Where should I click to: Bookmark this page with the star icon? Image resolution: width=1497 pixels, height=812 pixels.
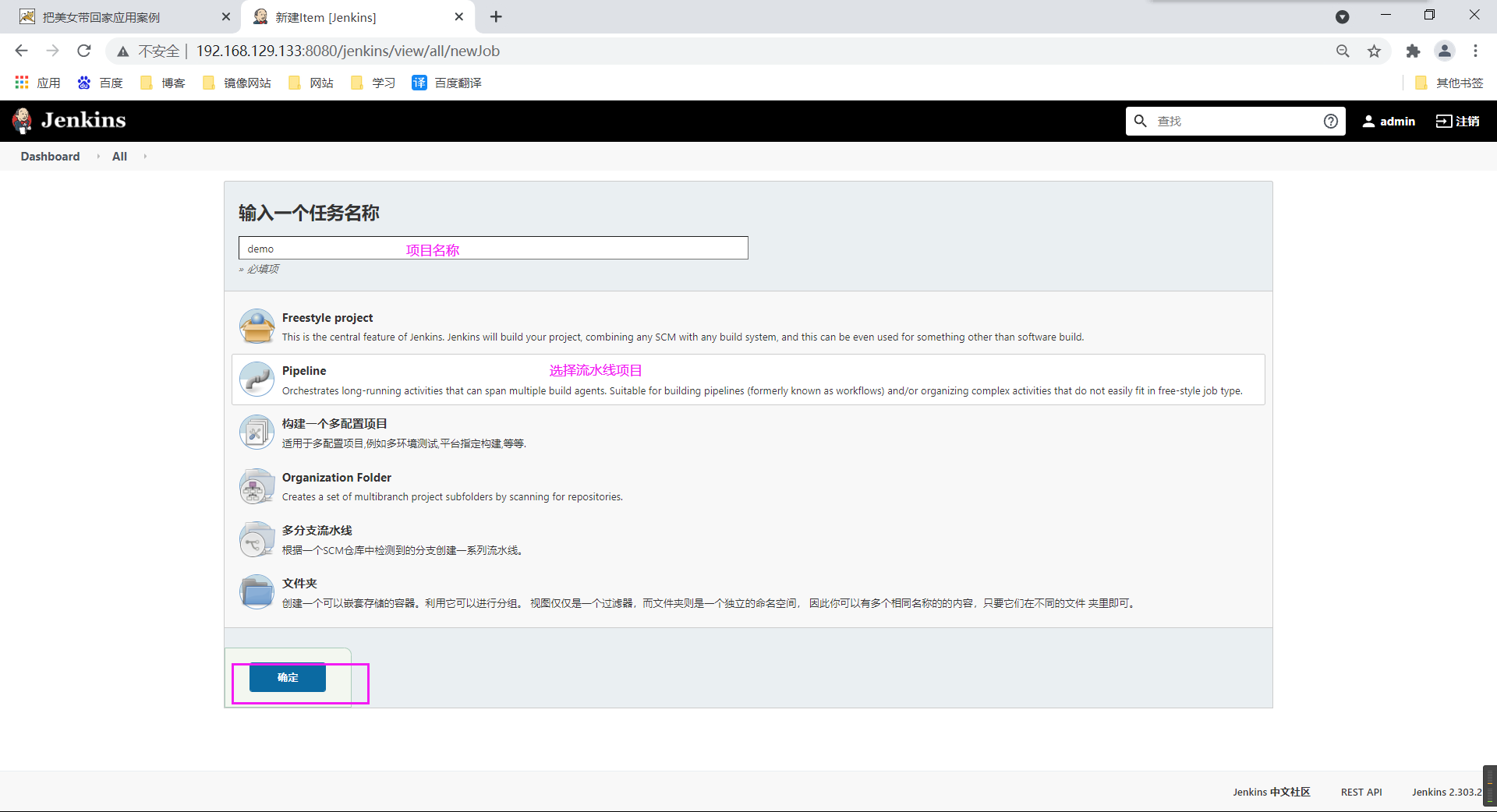1374,51
